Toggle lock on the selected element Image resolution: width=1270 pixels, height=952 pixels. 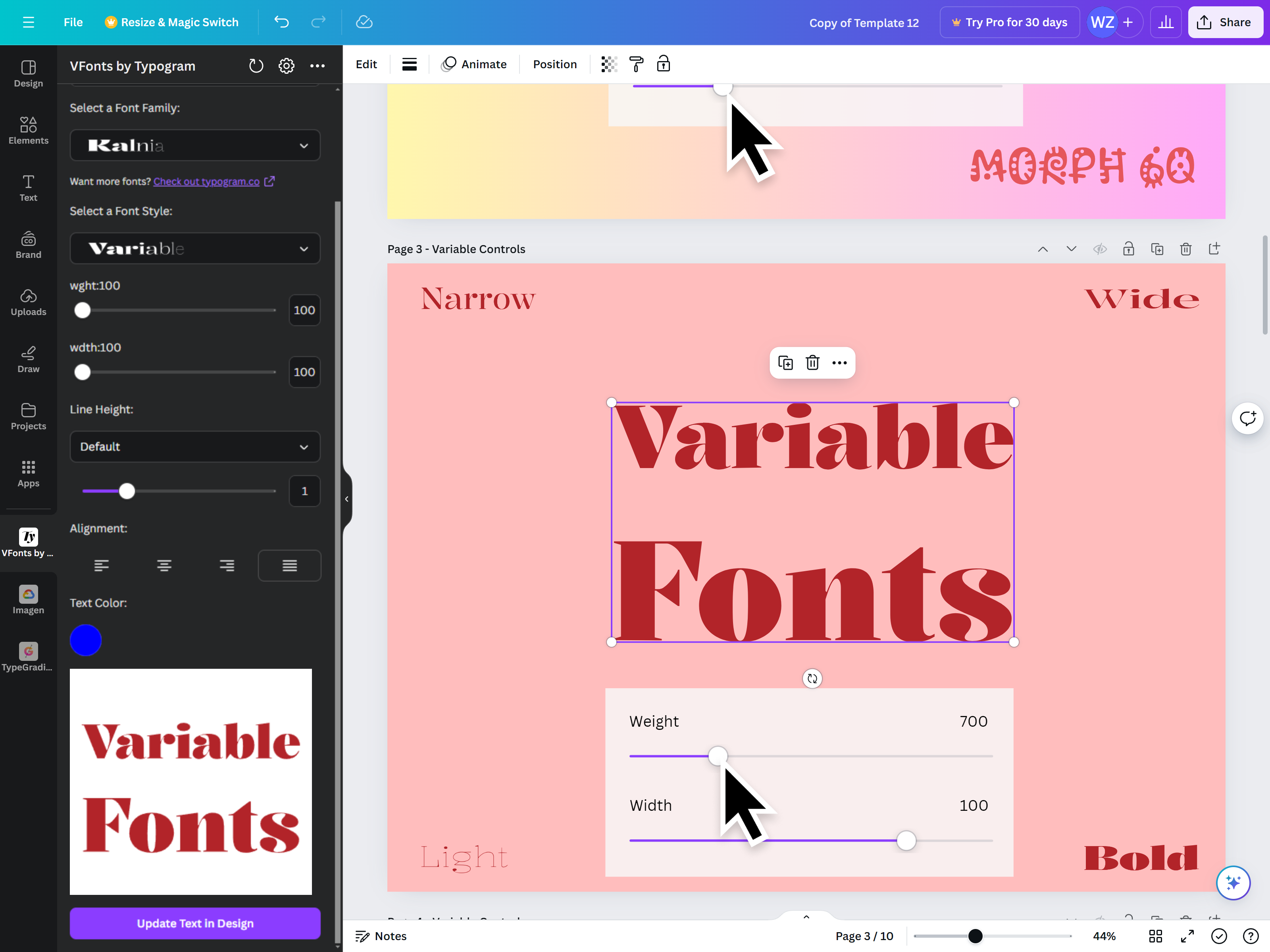pyautogui.click(x=663, y=64)
